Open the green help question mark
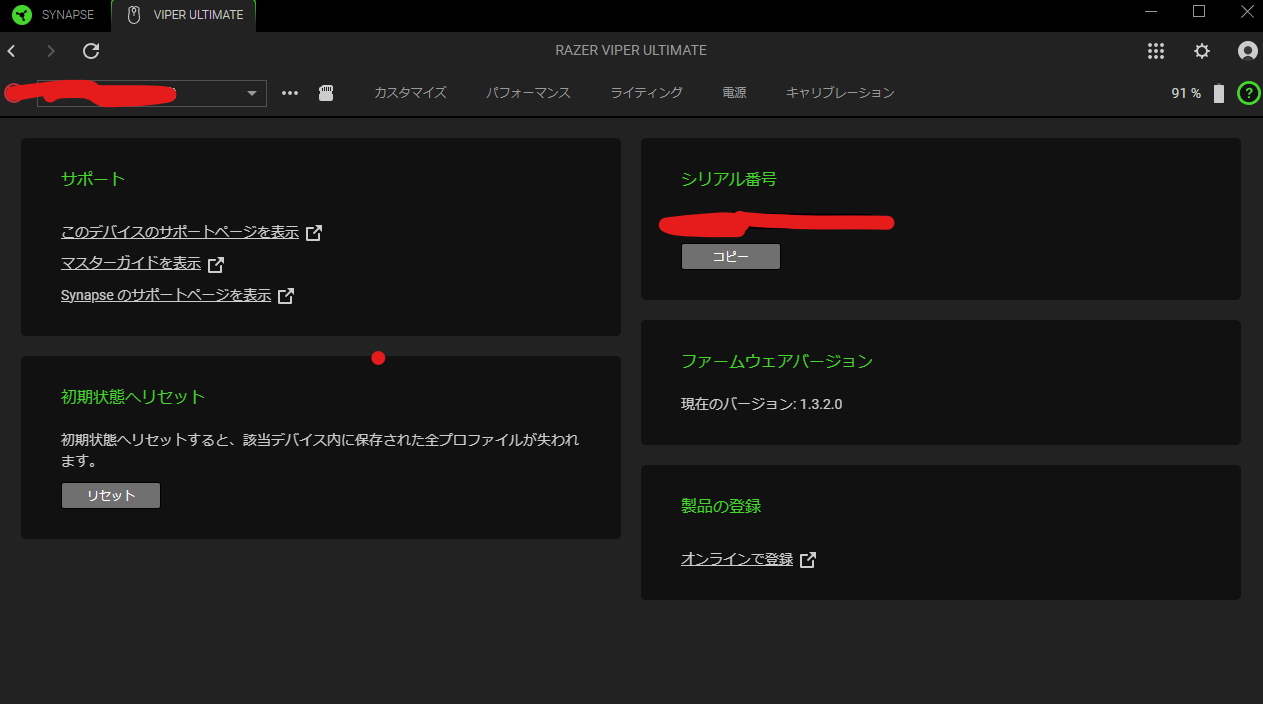1263x704 pixels. 1248,93
